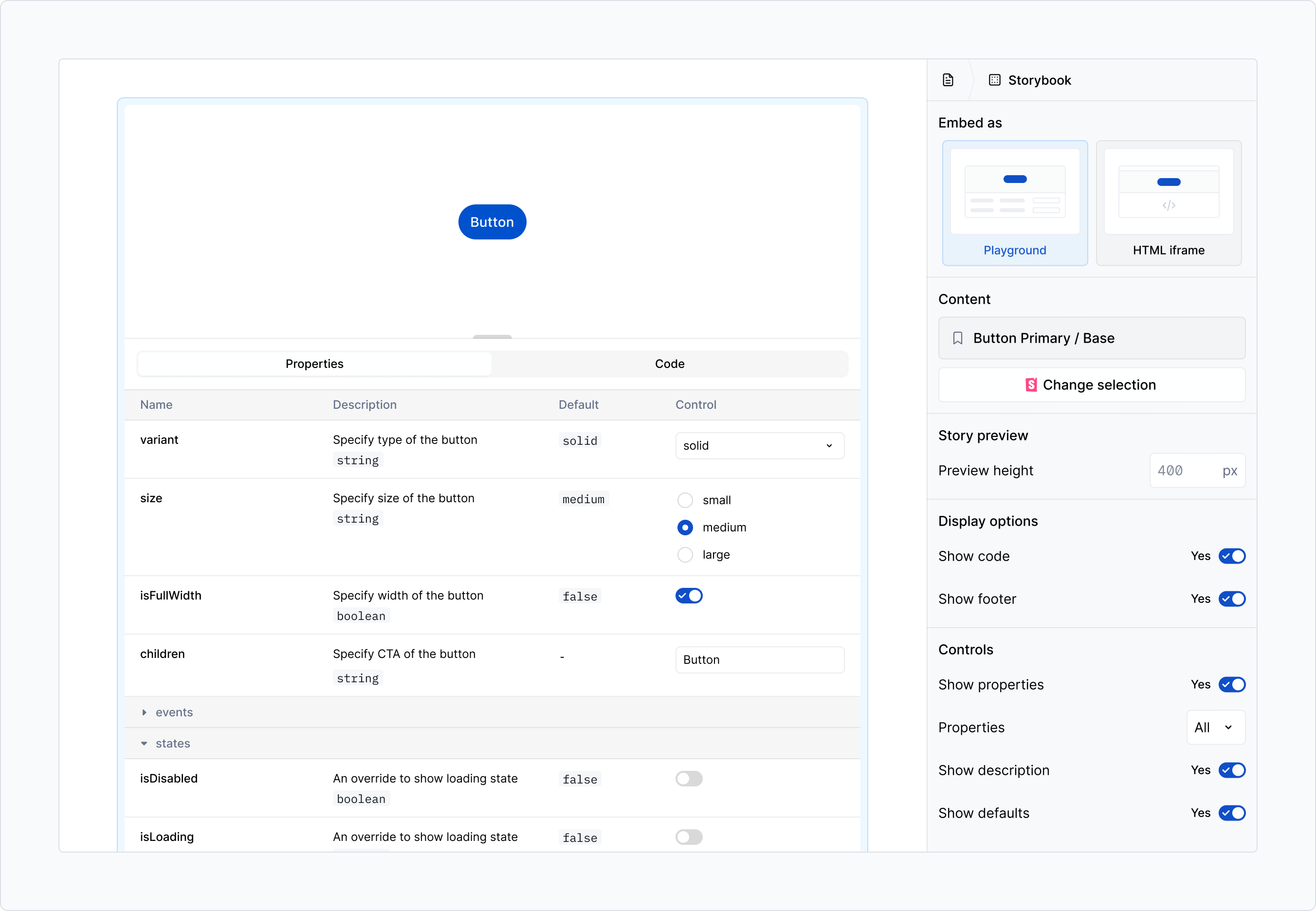Screen dimensions: 1316x911
Task: Click the Preview height input field
Action: (1184, 471)
